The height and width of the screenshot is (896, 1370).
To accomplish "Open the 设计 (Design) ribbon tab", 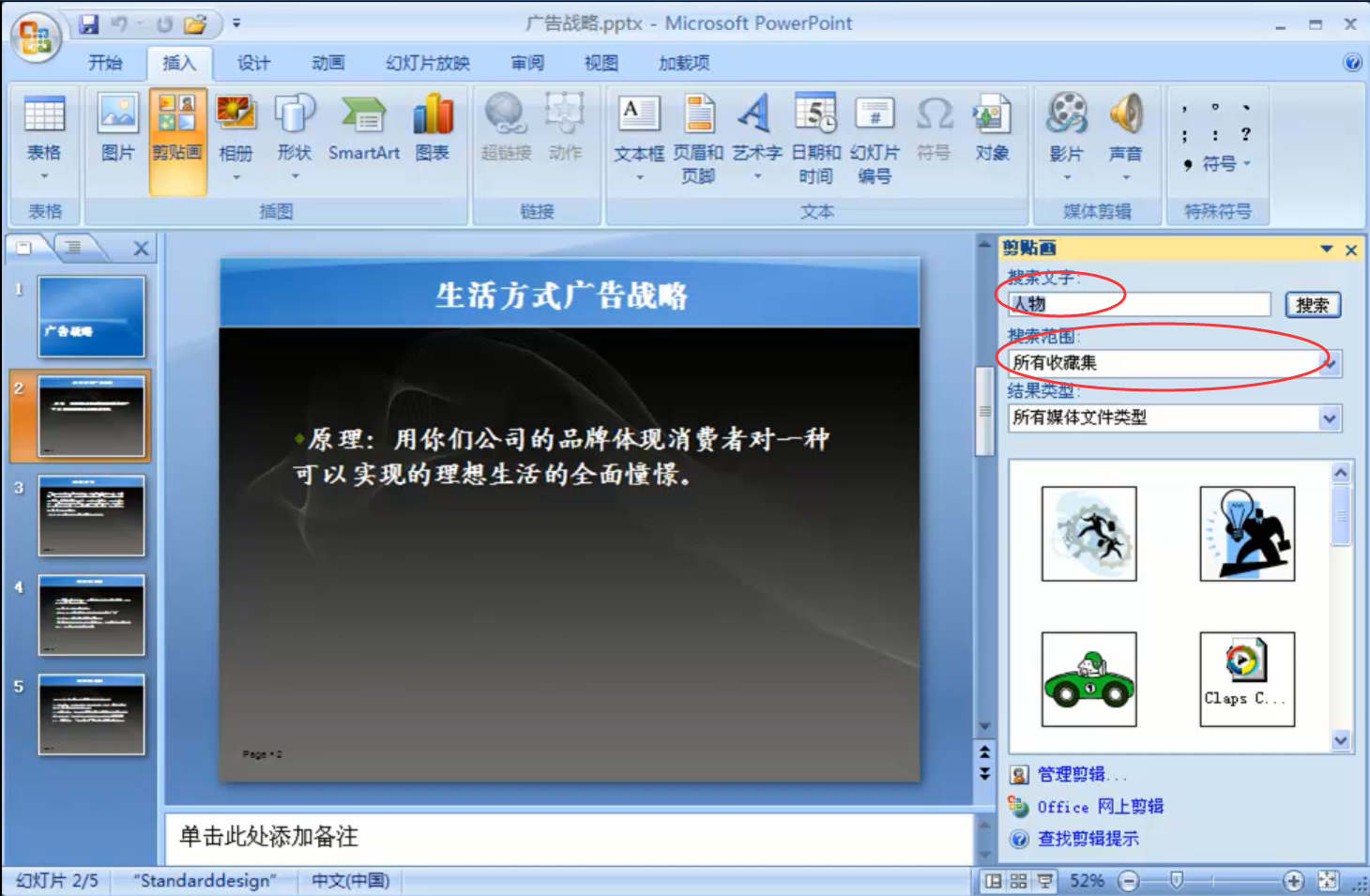I will pos(253,63).
